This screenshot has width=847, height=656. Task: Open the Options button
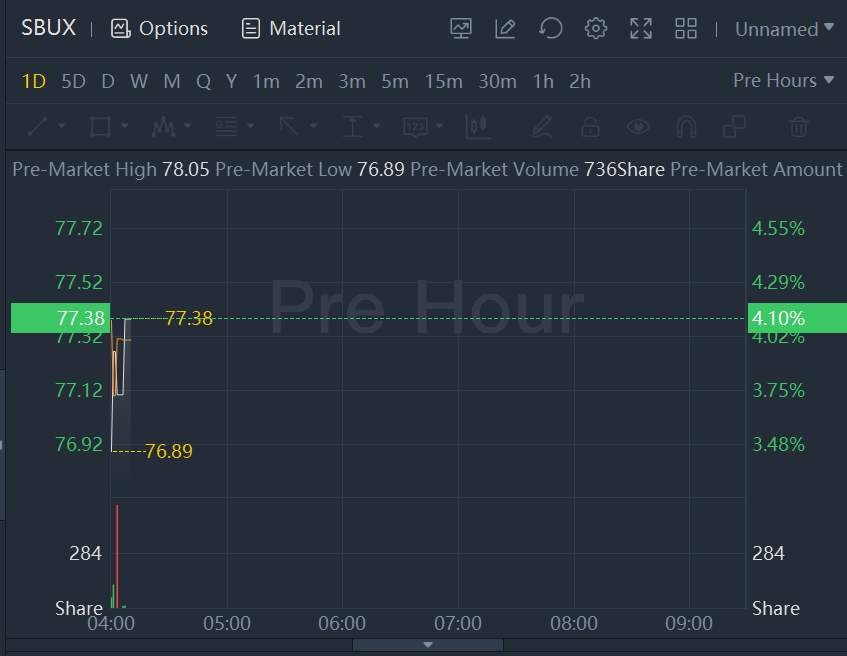pos(160,29)
